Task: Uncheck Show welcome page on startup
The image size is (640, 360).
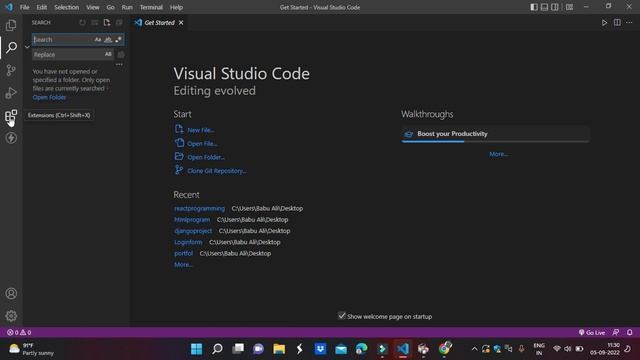Action: point(342,316)
